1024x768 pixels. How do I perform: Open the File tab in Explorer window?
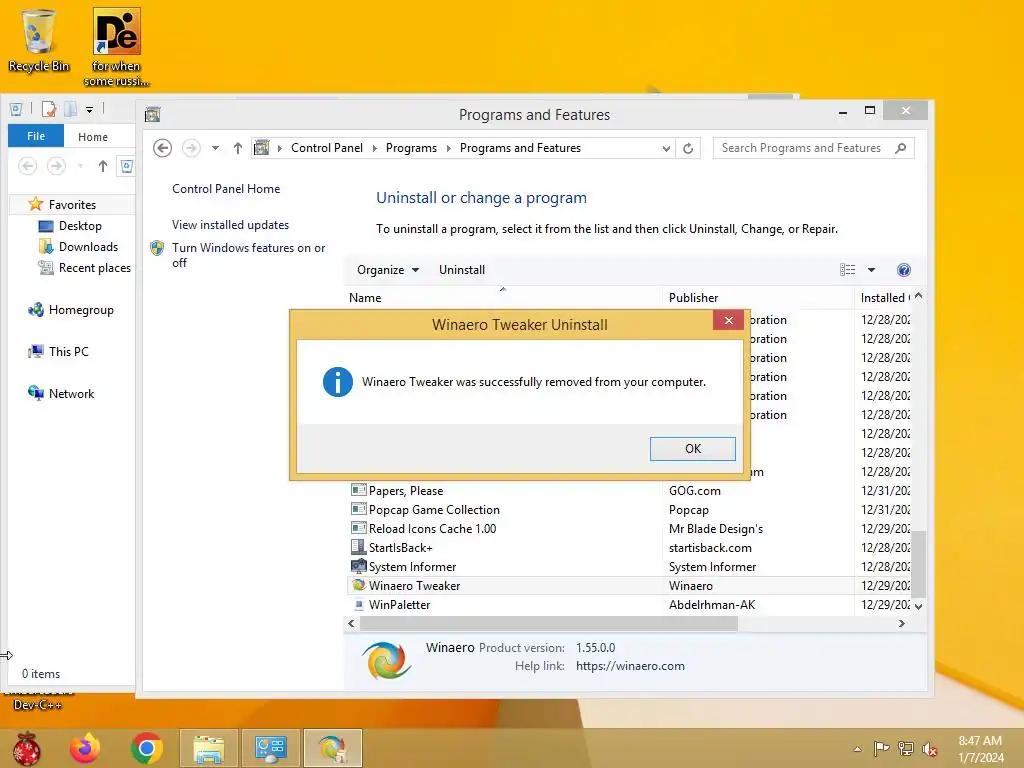click(36, 136)
